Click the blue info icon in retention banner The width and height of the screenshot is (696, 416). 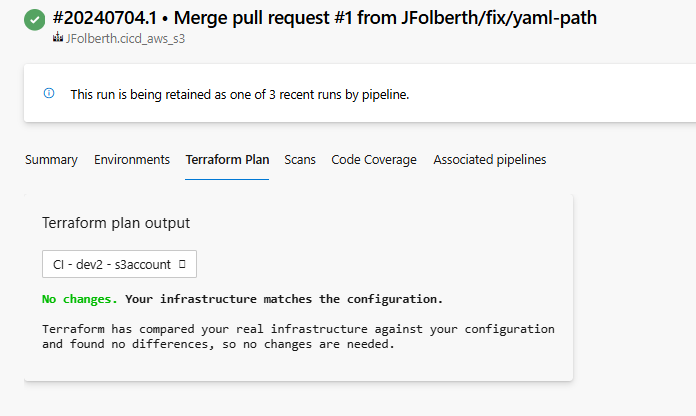point(49,93)
